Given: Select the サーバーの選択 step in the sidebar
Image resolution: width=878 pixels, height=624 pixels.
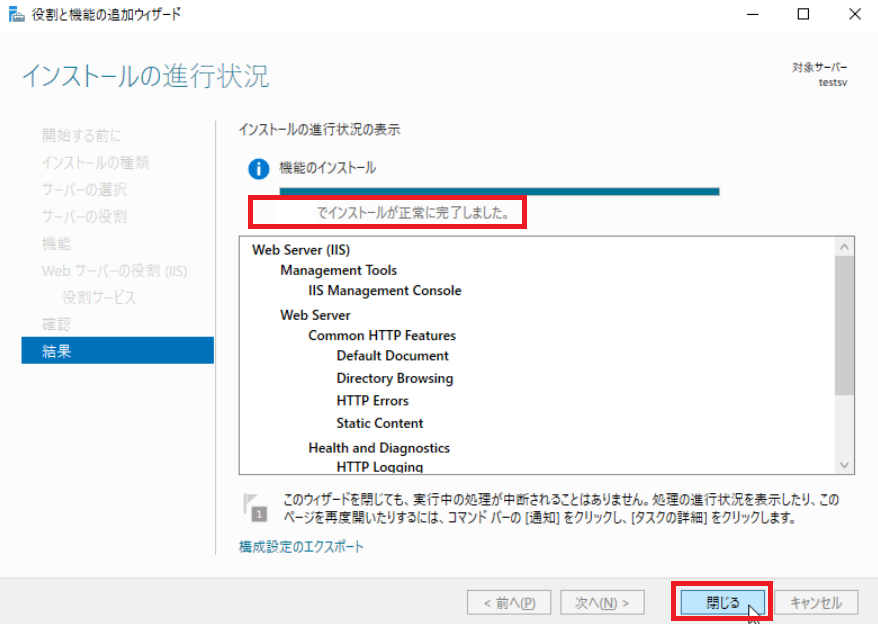Looking at the screenshot, I should click(x=84, y=189).
